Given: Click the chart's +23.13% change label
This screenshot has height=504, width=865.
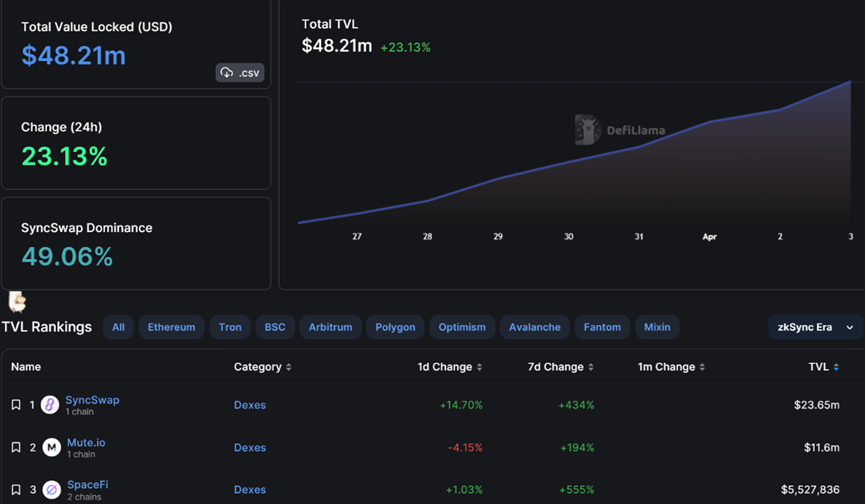Looking at the screenshot, I should coord(405,47).
